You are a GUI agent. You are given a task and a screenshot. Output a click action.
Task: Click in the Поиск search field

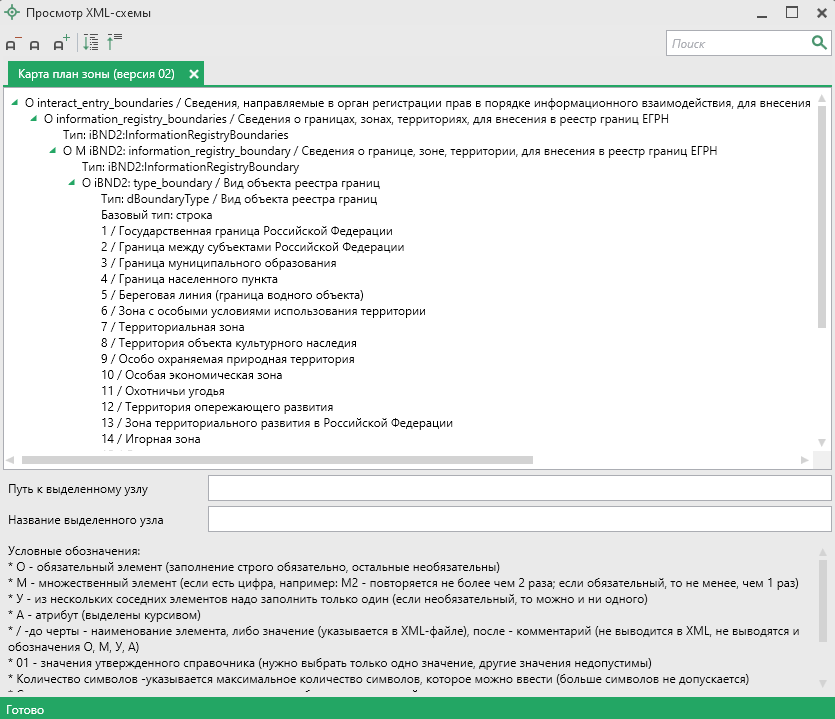coord(738,44)
